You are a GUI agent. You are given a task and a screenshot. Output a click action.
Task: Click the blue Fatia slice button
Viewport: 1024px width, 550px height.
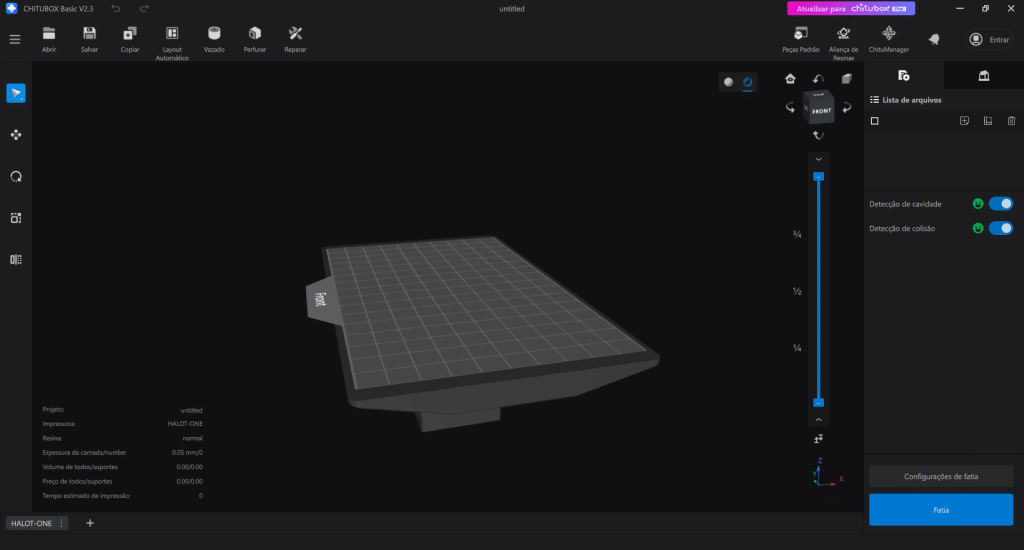coord(941,510)
